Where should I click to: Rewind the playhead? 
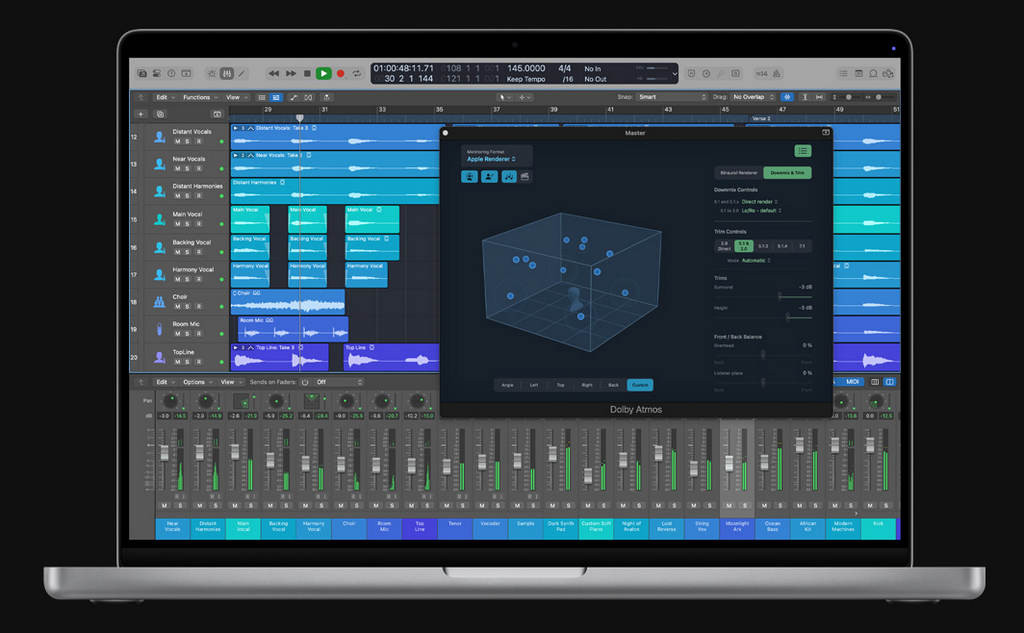(274, 74)
